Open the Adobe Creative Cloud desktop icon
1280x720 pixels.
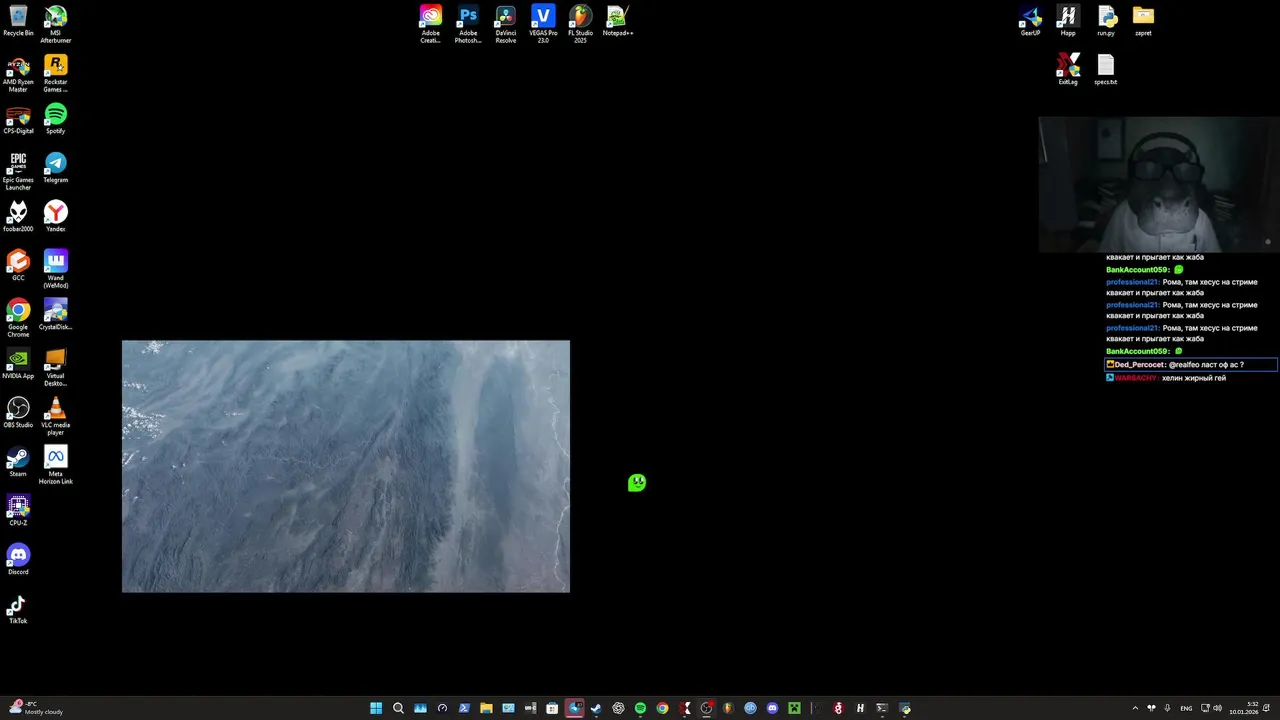[x=430, y=24]
